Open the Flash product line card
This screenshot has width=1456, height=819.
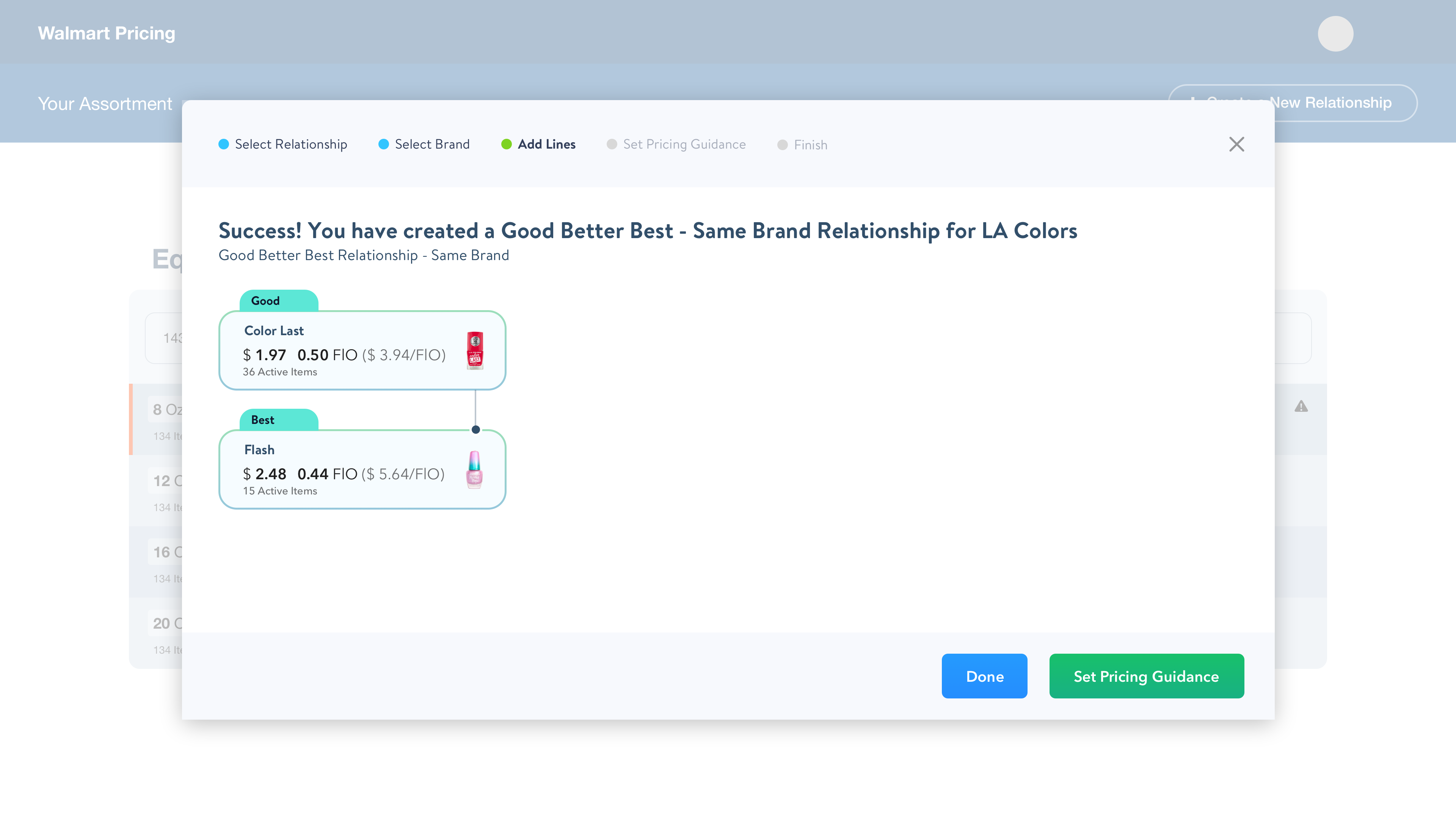(x=362, y=469)
